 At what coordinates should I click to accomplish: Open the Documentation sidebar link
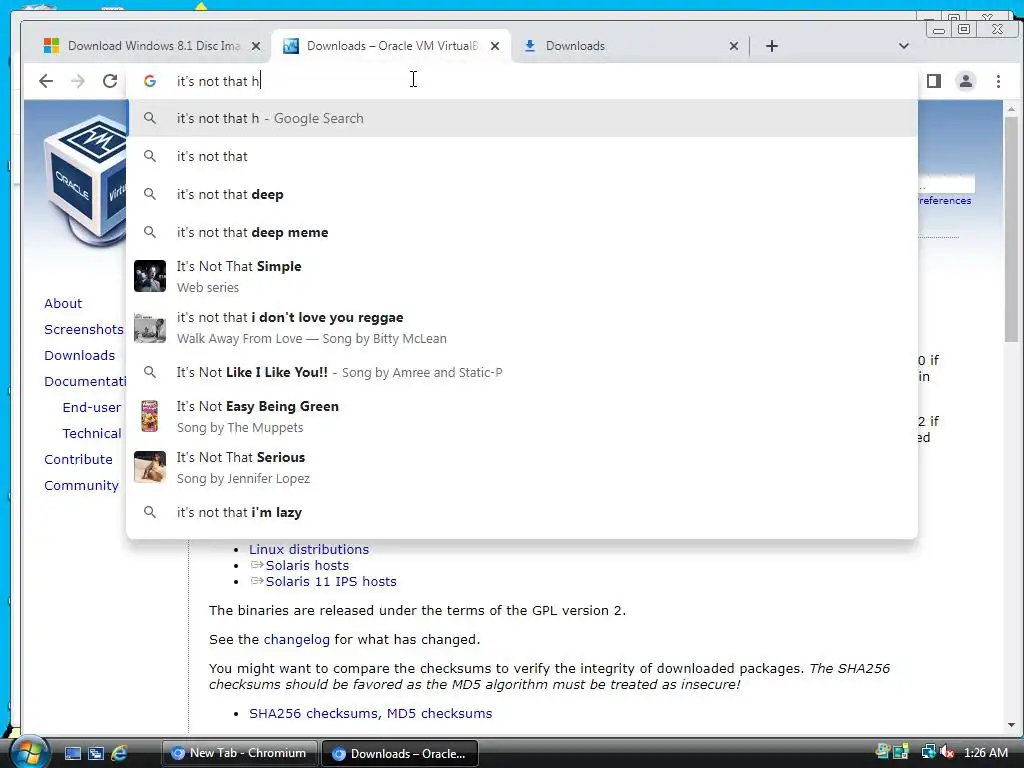pyautogui.click(x=85, y=381)
